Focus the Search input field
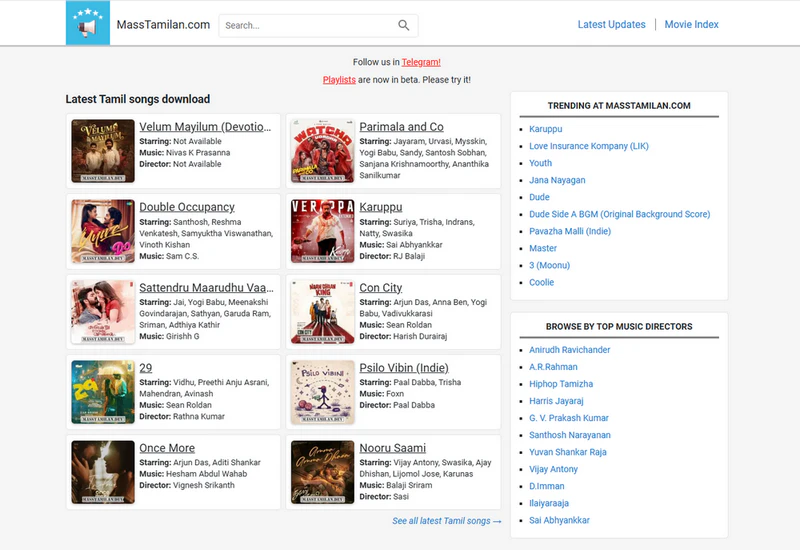 (x=318, y=26)
